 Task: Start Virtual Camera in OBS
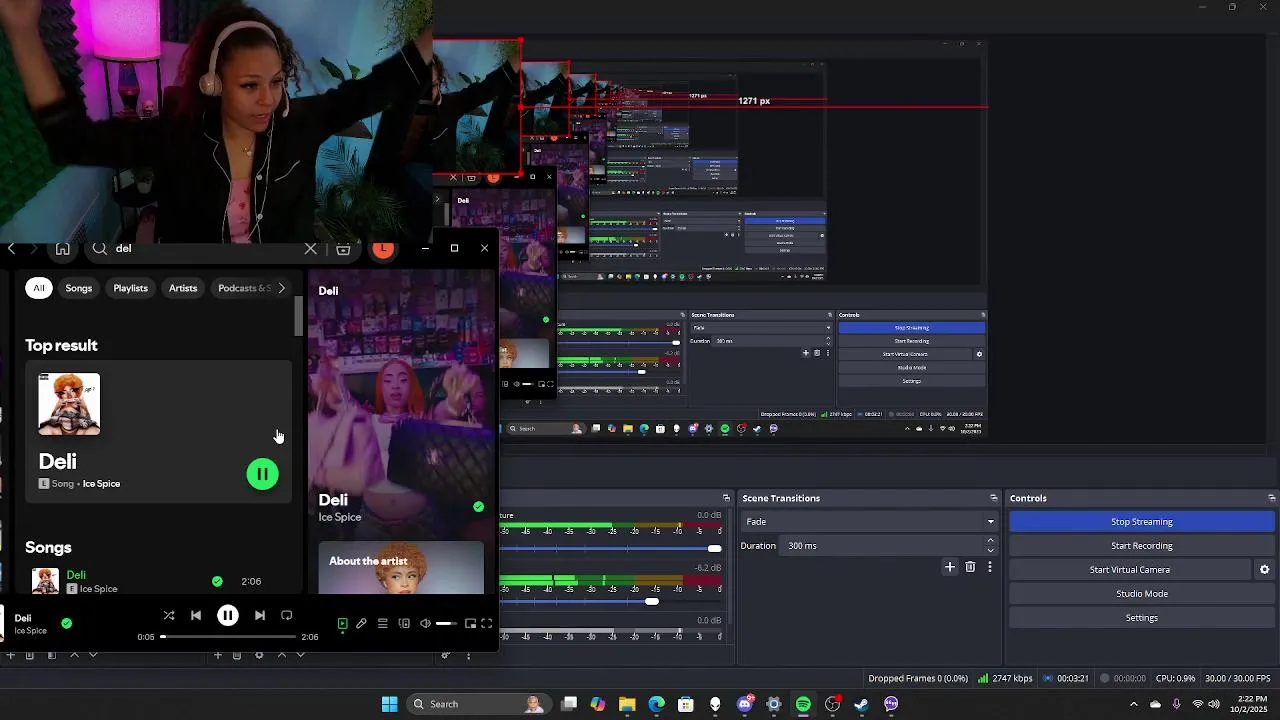pos(1129,570)
